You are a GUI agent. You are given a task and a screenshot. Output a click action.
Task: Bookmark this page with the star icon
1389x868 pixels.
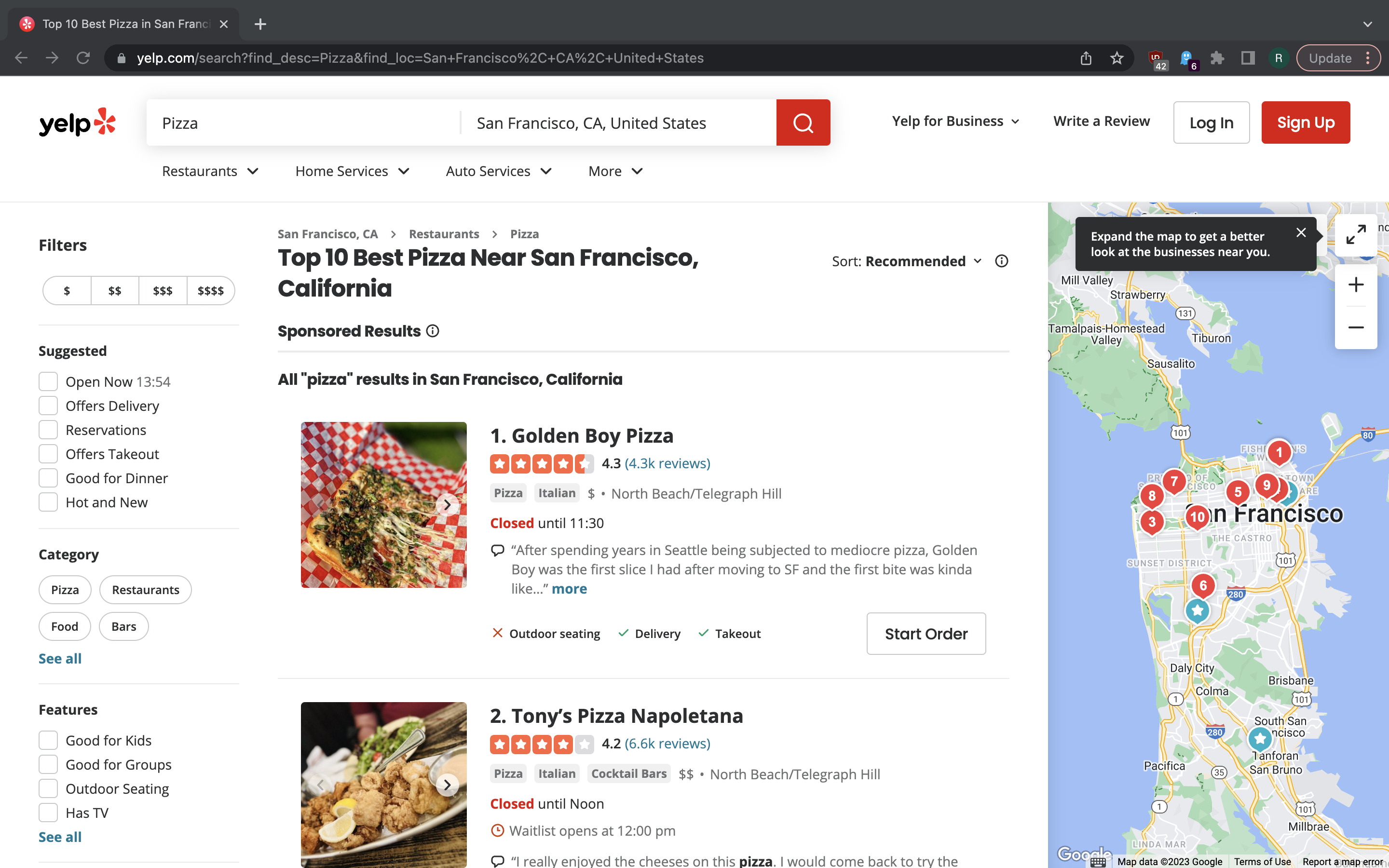pyautogui.click(x=1117, y=58)
